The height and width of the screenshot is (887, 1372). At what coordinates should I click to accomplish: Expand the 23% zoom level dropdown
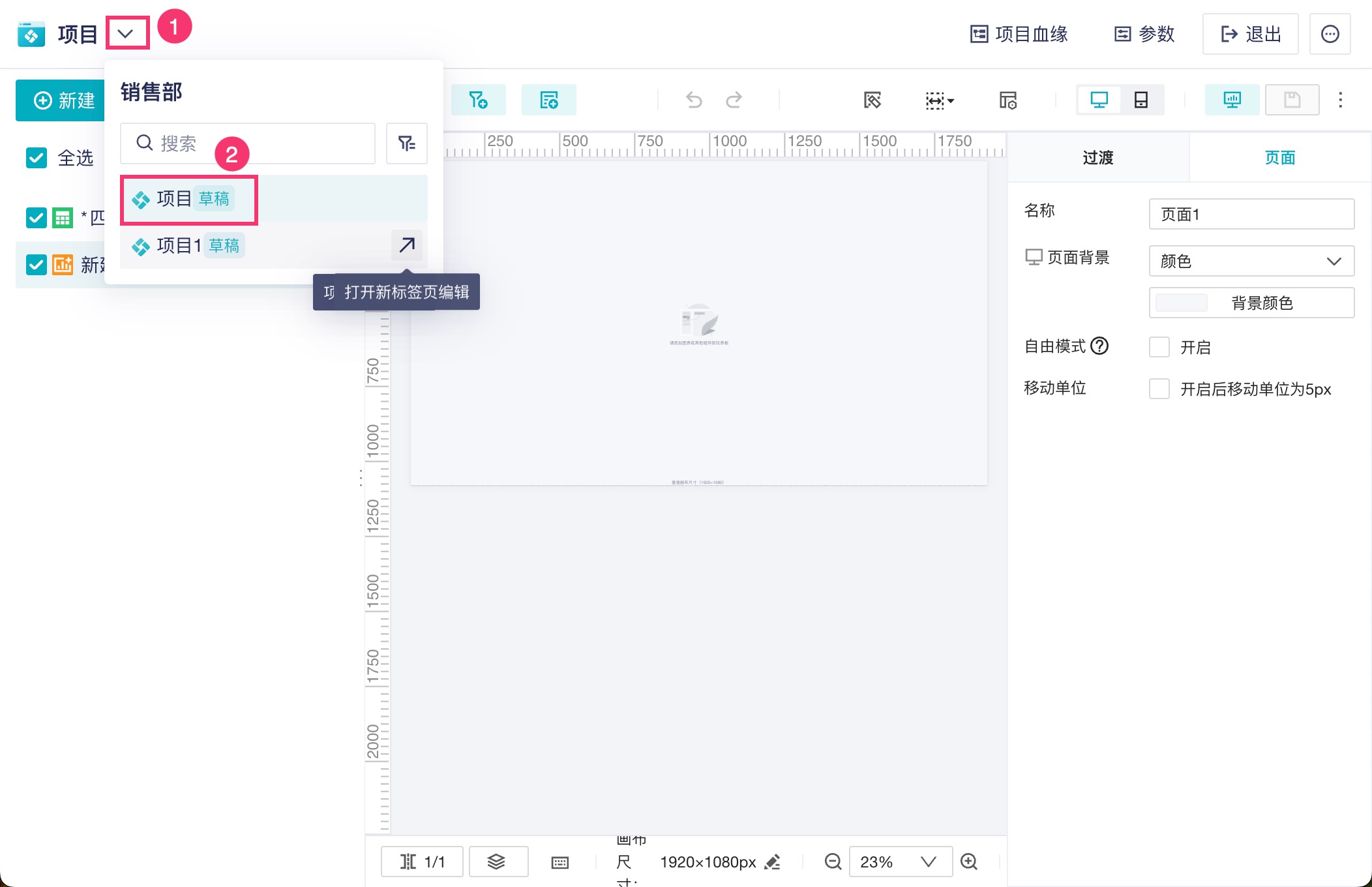[928, 862]
